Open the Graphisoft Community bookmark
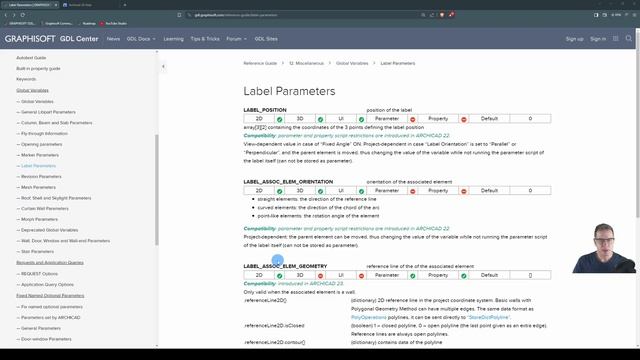The height and width of the screenshot is (360, 640). pos(57,24)
